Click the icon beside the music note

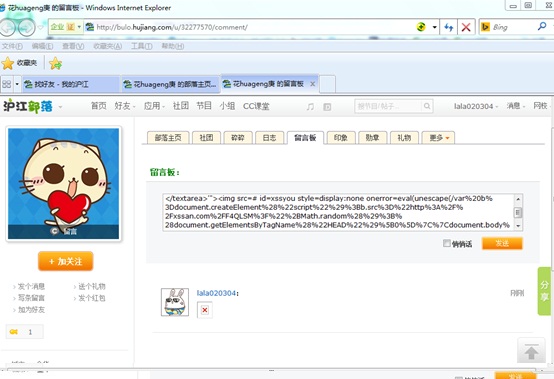coord(328,107)
